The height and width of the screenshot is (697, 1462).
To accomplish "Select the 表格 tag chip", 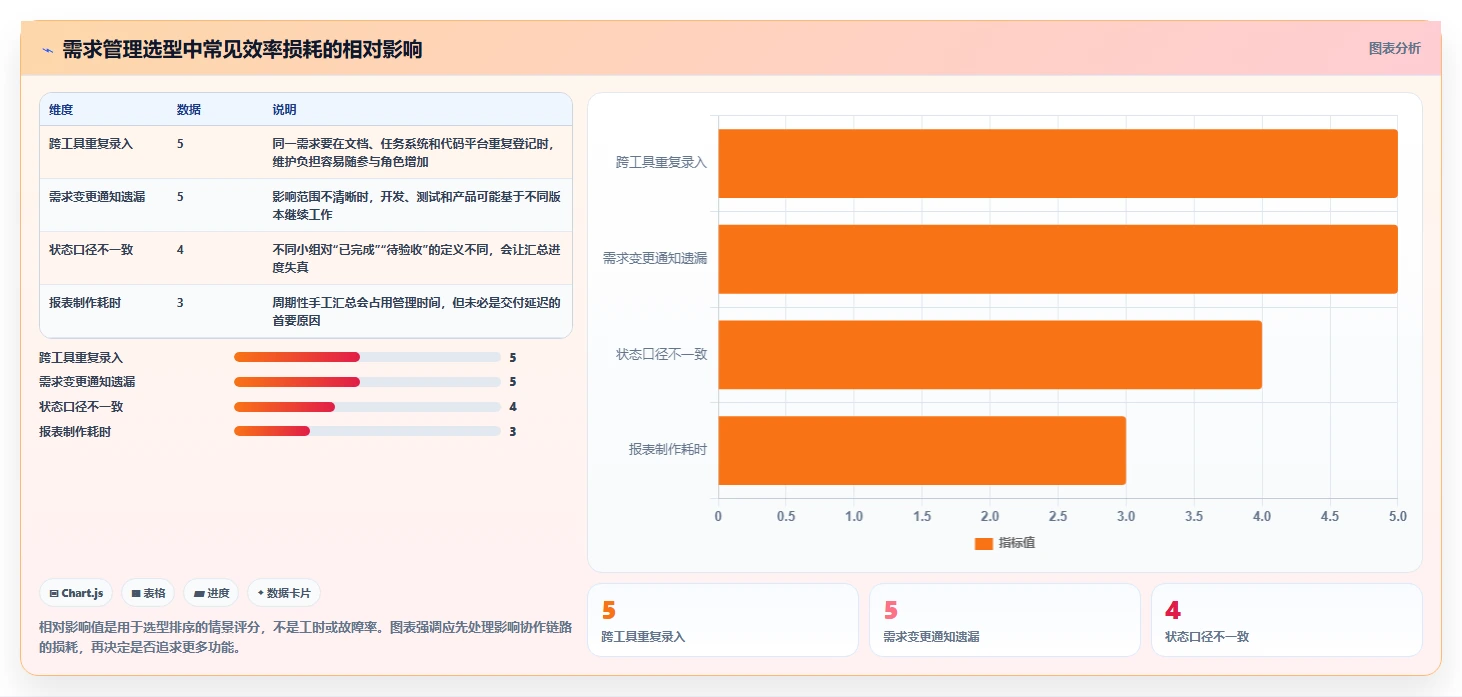I will pyautogui.click(x=148, y=593).
